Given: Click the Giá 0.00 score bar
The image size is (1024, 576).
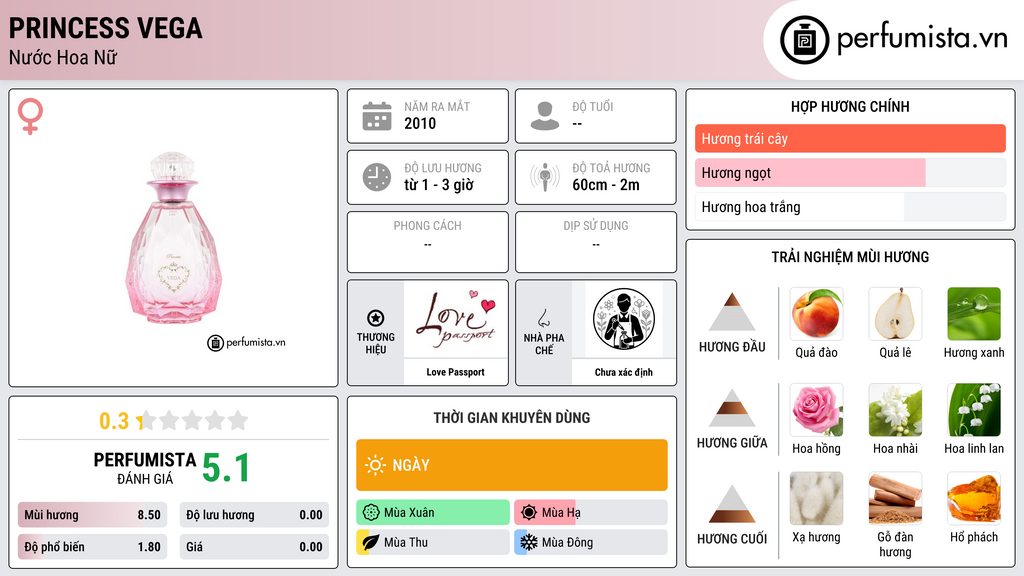Looking at the screenshot, I should pyautogui.click(x=254, y=547).
